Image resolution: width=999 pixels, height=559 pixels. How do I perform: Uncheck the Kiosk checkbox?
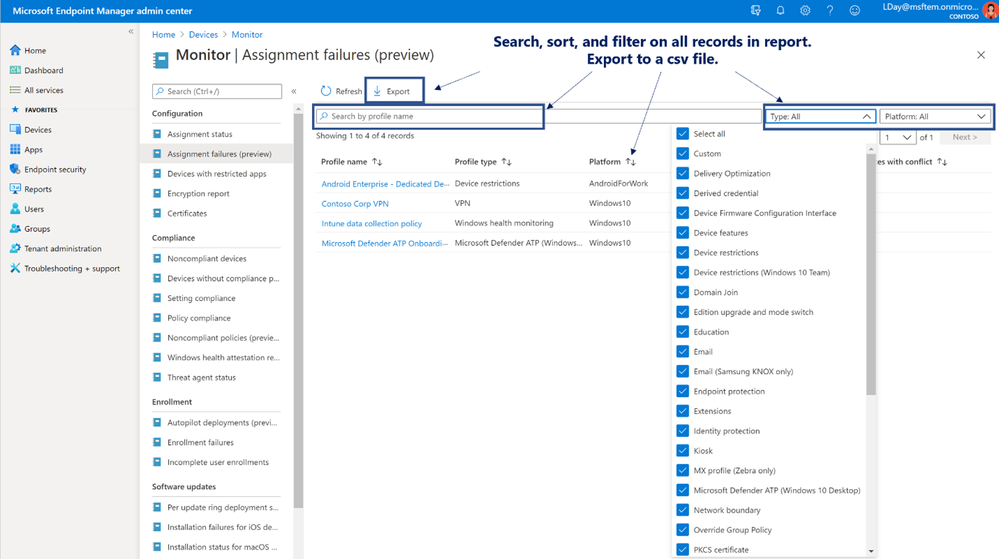682,451
